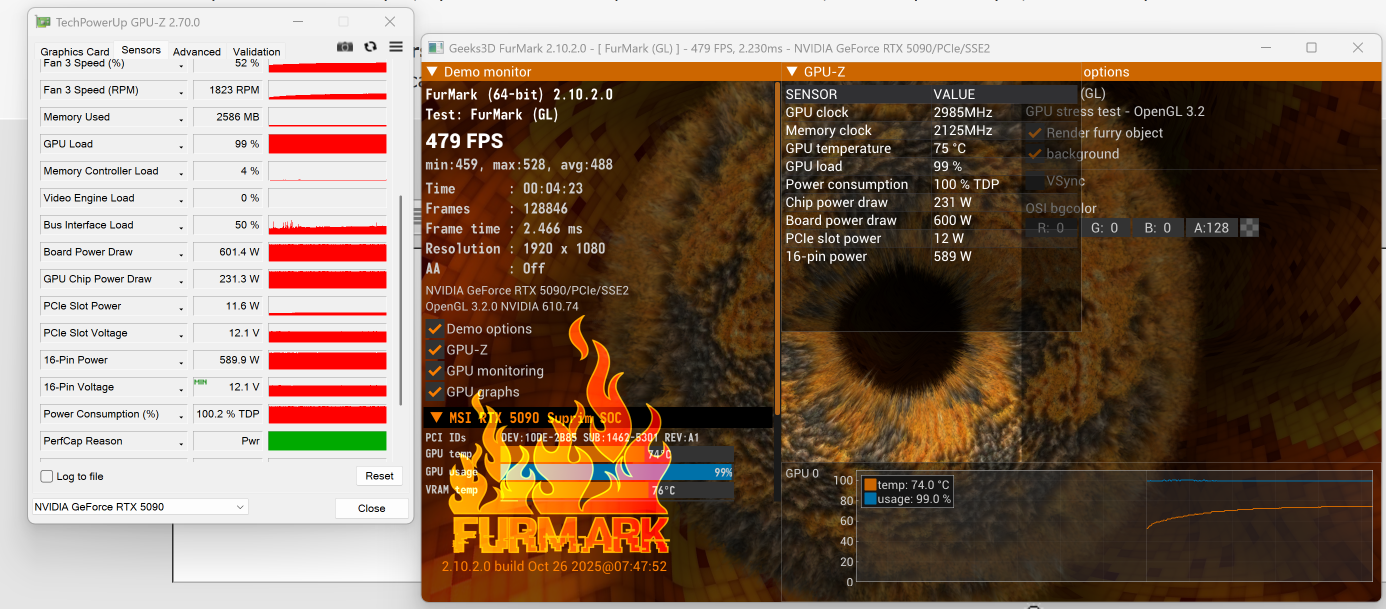Image resolution: width=1386 pixels, height=609 pixels.
Task: Uncheck the GPU monitoring option
Action: coord(435,371)
